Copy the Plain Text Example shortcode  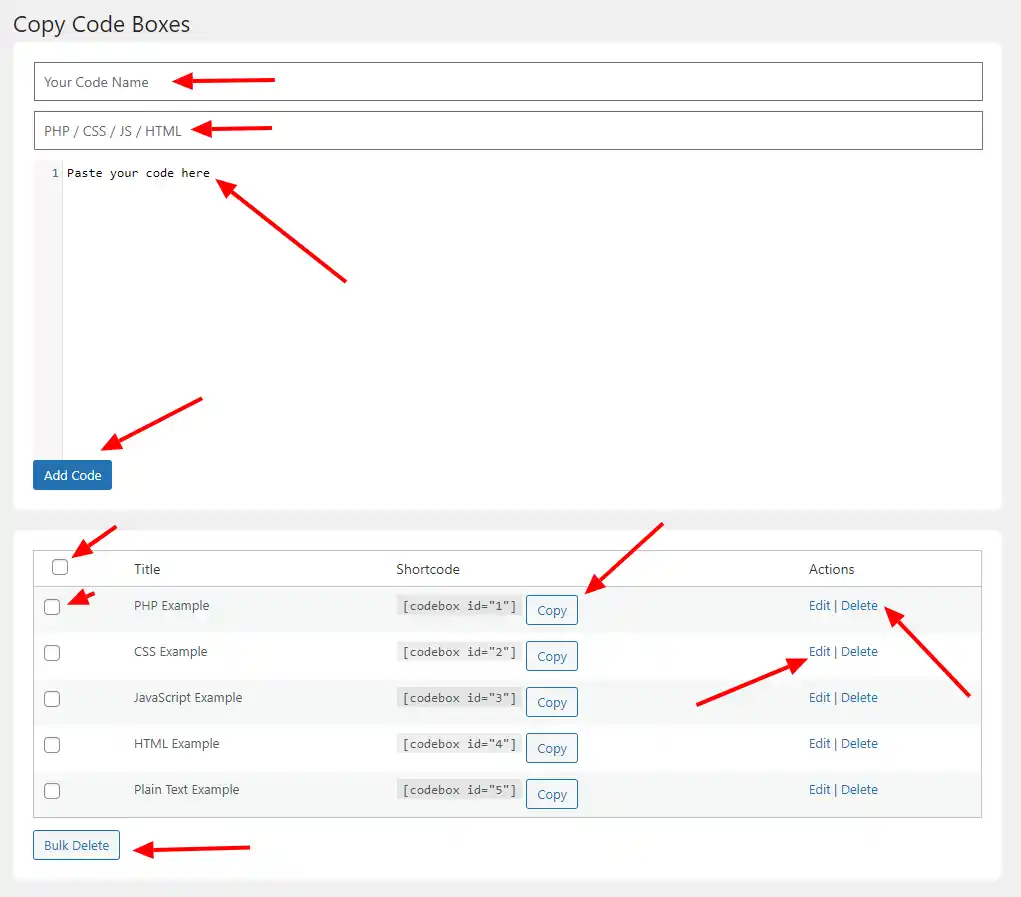[551, 793]
